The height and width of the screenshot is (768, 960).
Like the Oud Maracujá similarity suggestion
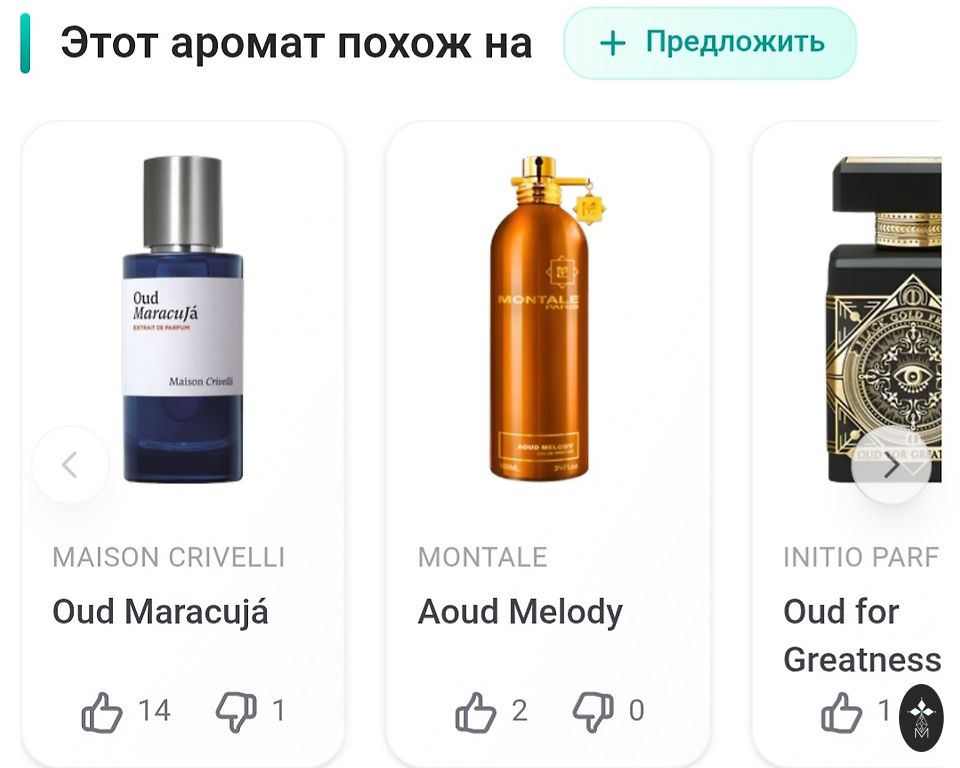102,712
